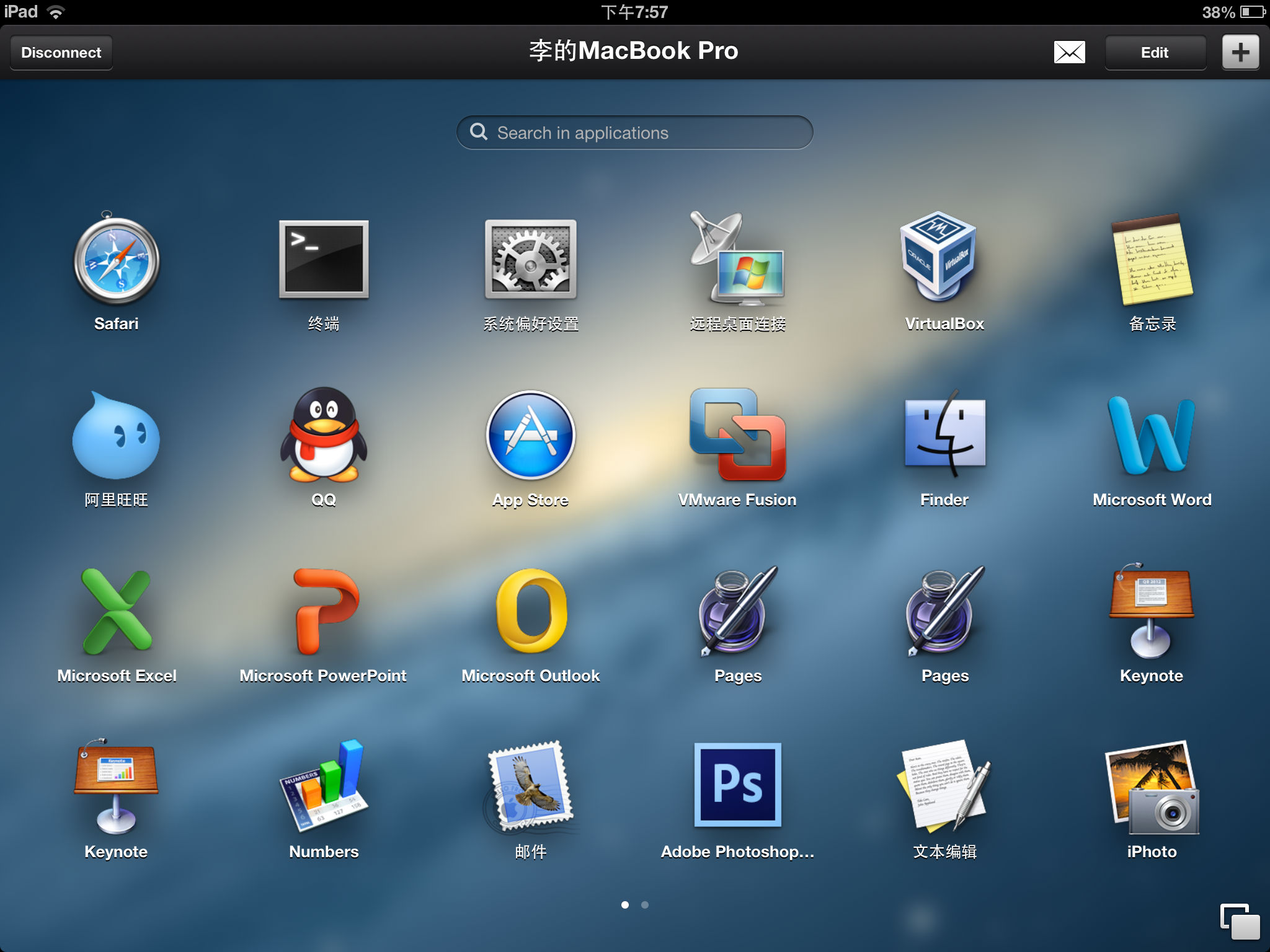Switch to second page dot indicator

click(645, 905)
